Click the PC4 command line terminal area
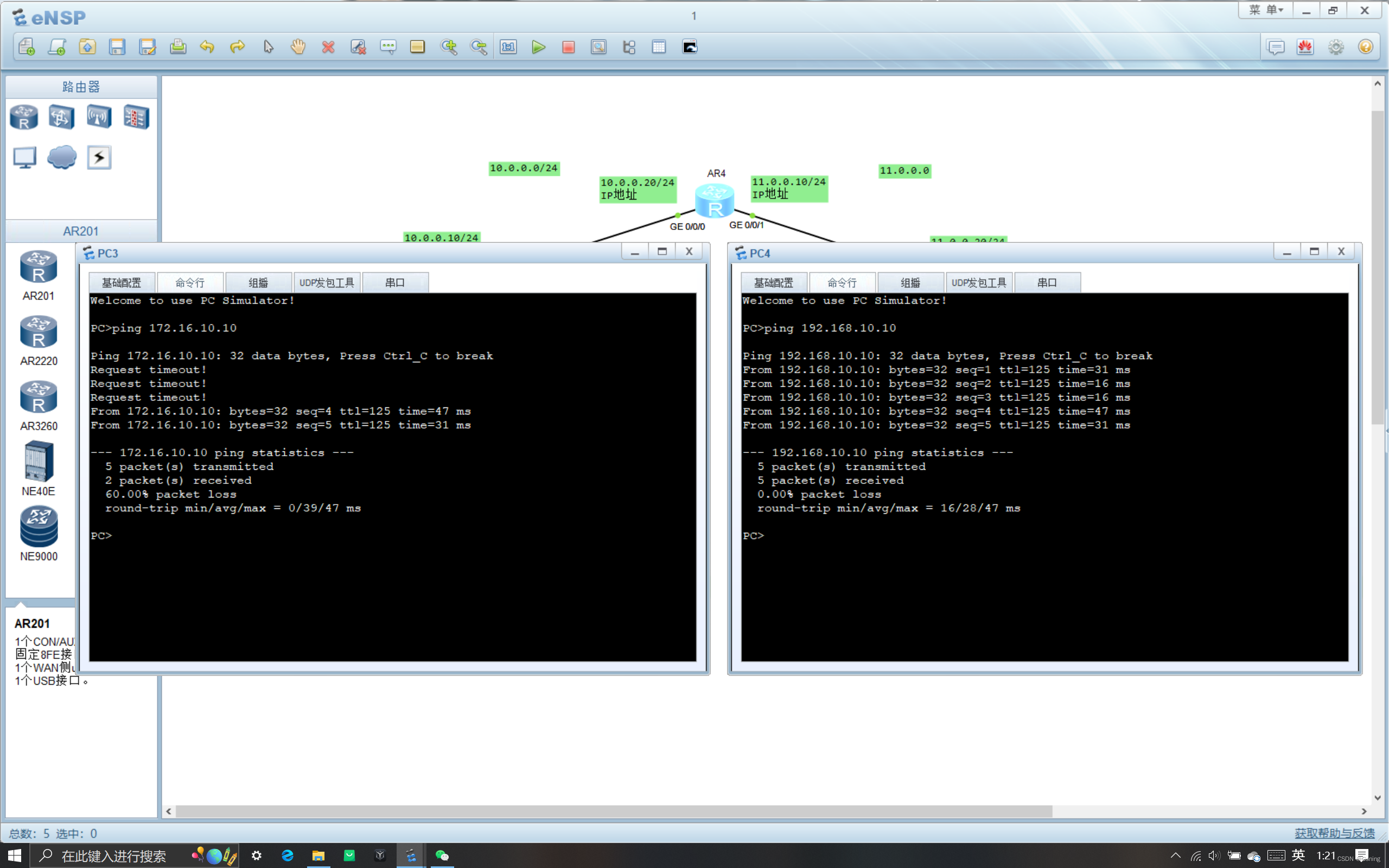This screenshot has width=1389, height=868. tap(1044, 477)
